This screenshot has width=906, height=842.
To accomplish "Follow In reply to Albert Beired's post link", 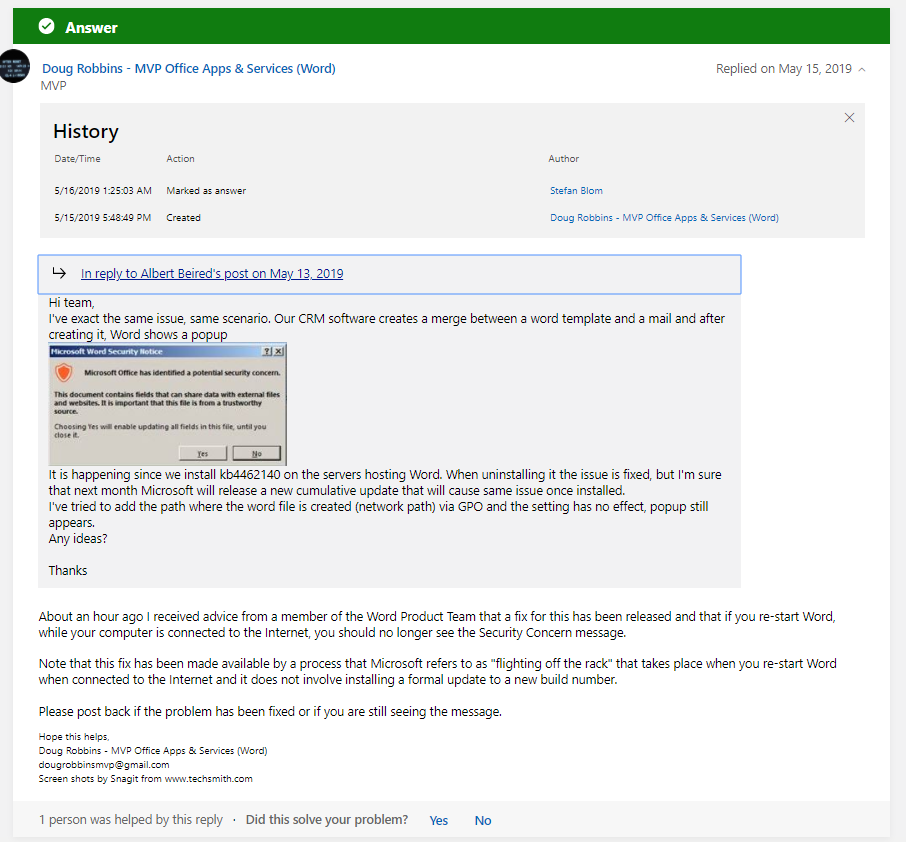I will coord(212,274).
